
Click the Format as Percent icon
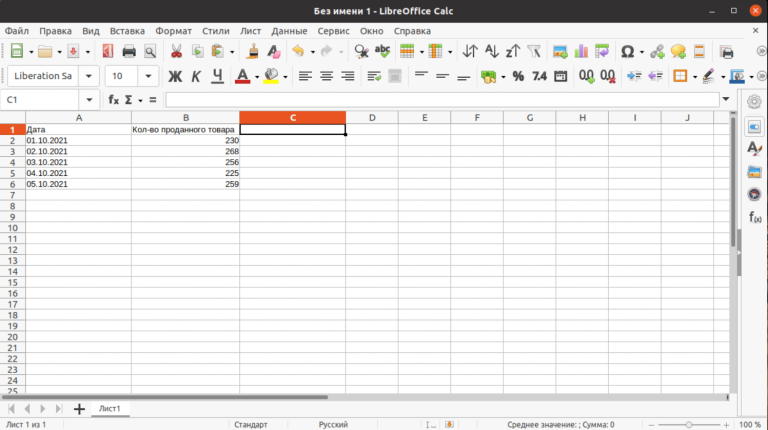[517, 76]
